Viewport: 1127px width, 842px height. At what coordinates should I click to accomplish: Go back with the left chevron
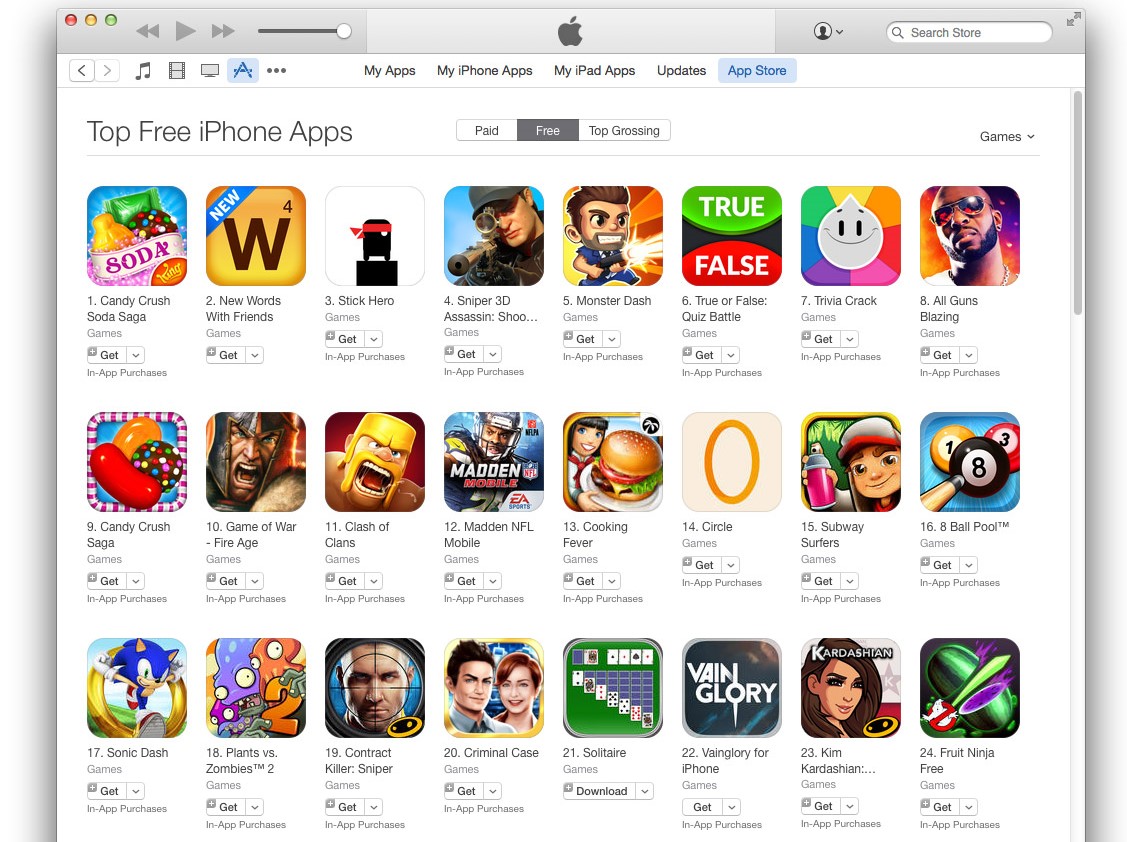tap(82, 70)
